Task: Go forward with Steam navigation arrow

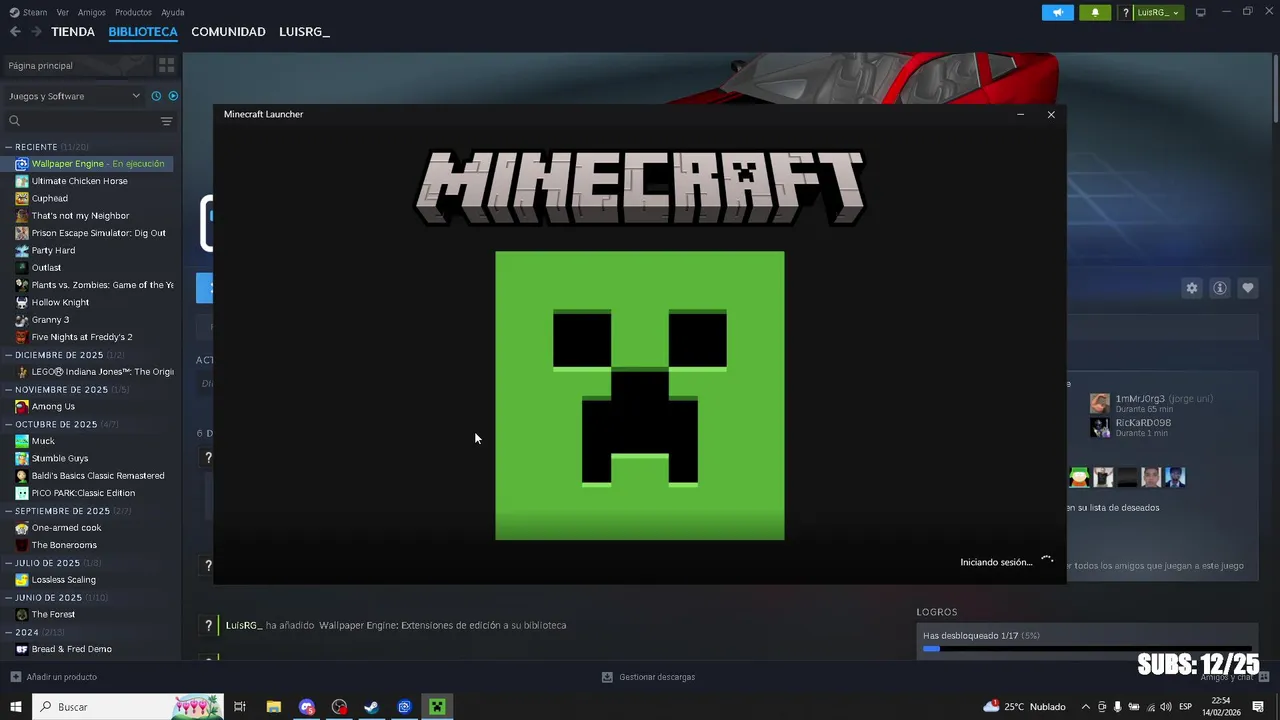Action: (36, 32)
